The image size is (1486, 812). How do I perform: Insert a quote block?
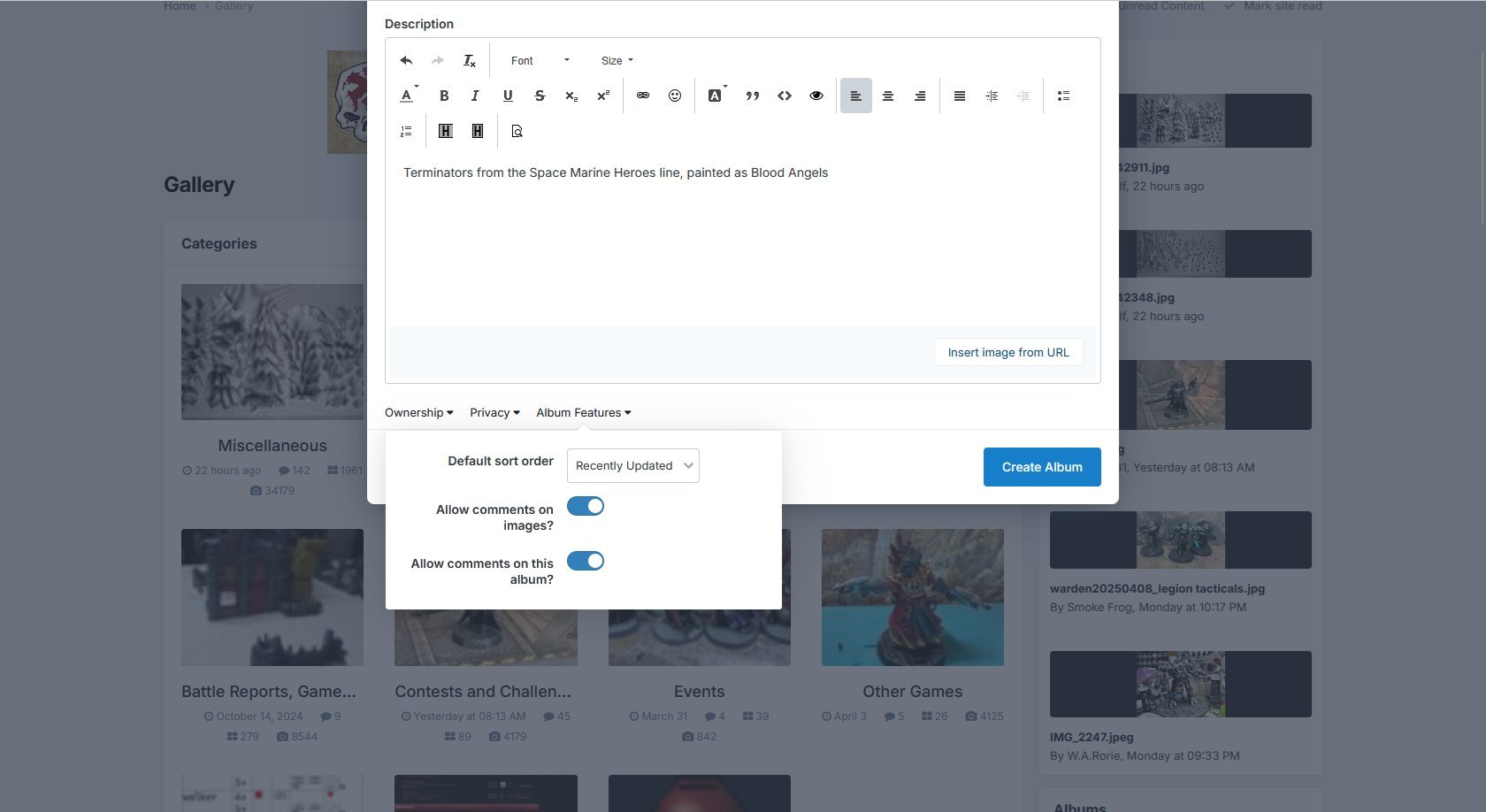(753, 96)
